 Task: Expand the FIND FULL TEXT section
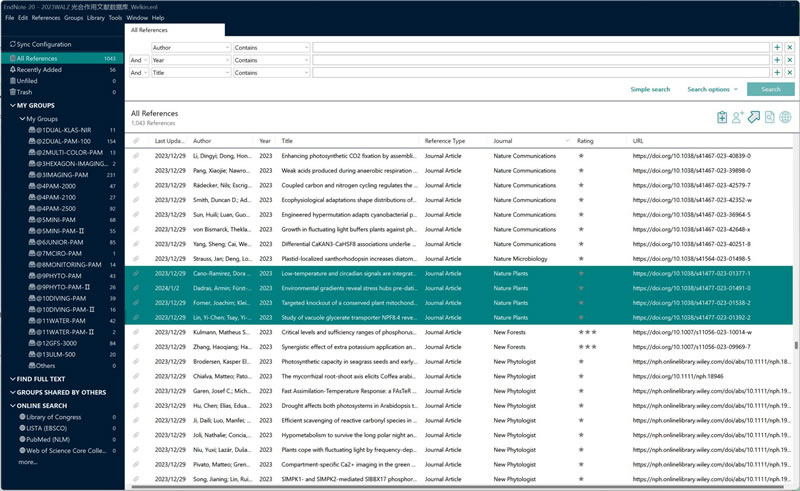10,379
